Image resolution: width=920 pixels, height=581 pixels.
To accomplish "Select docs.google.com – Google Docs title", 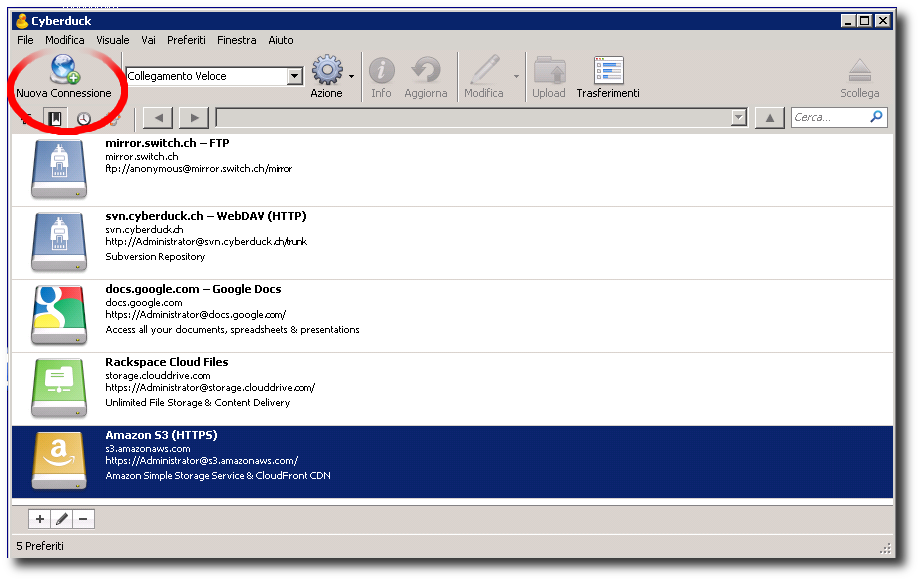I will (x=193, y=289).
